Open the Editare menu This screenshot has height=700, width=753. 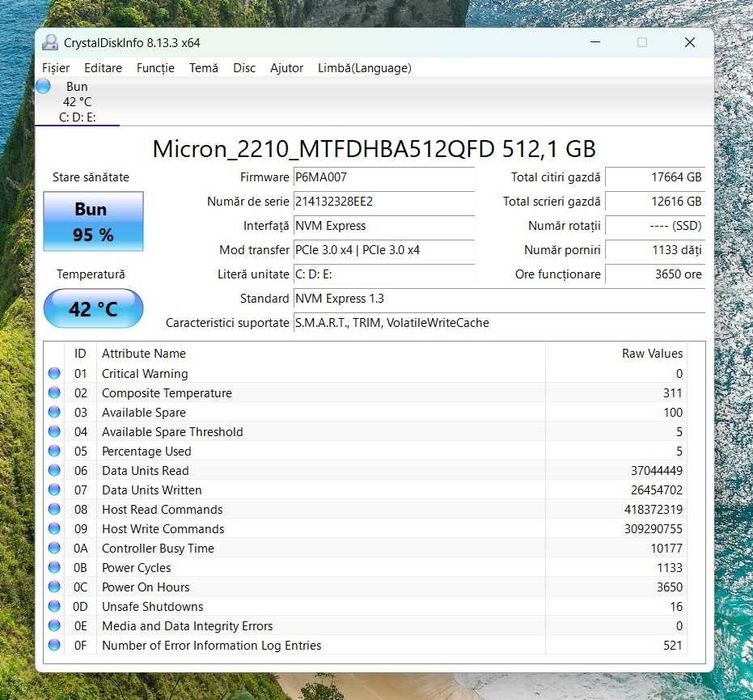[x=103, y=68]
